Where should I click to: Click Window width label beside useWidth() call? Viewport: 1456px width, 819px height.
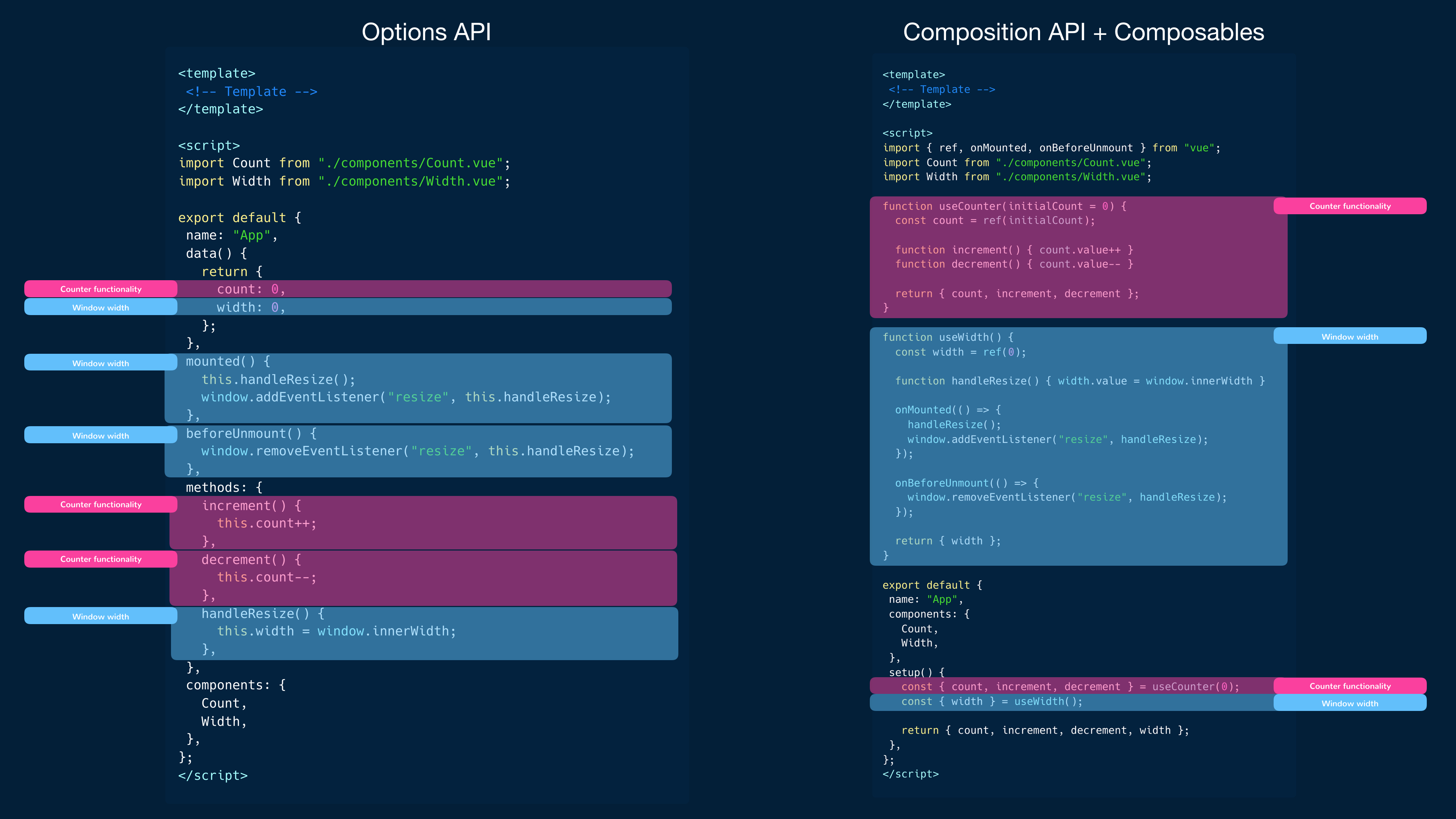(x=1350, y=703)
